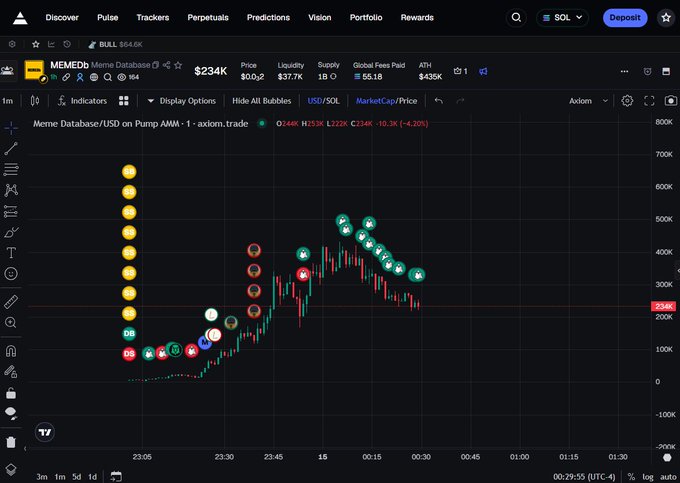Open the 1m chart interval selector
680x483 pixels.
7,101
